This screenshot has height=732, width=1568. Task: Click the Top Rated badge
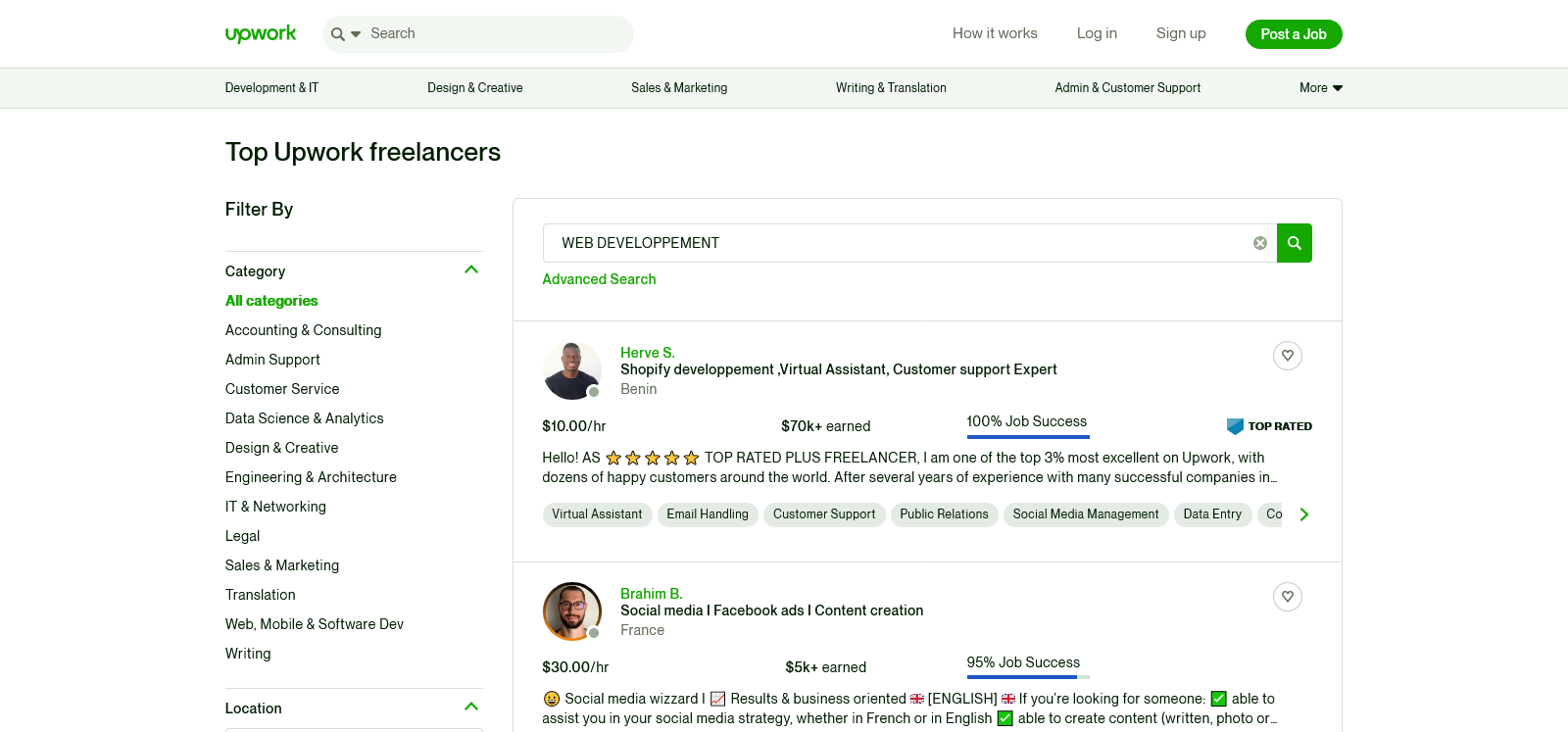coord(1269,426)
